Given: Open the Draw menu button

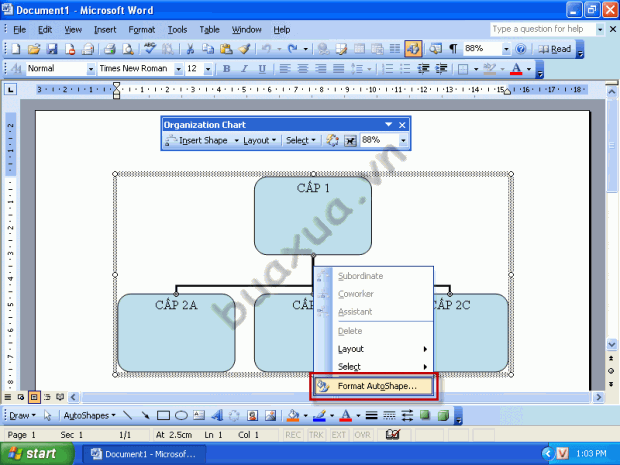Looking at the screenshot, I should tap(22, 416).
